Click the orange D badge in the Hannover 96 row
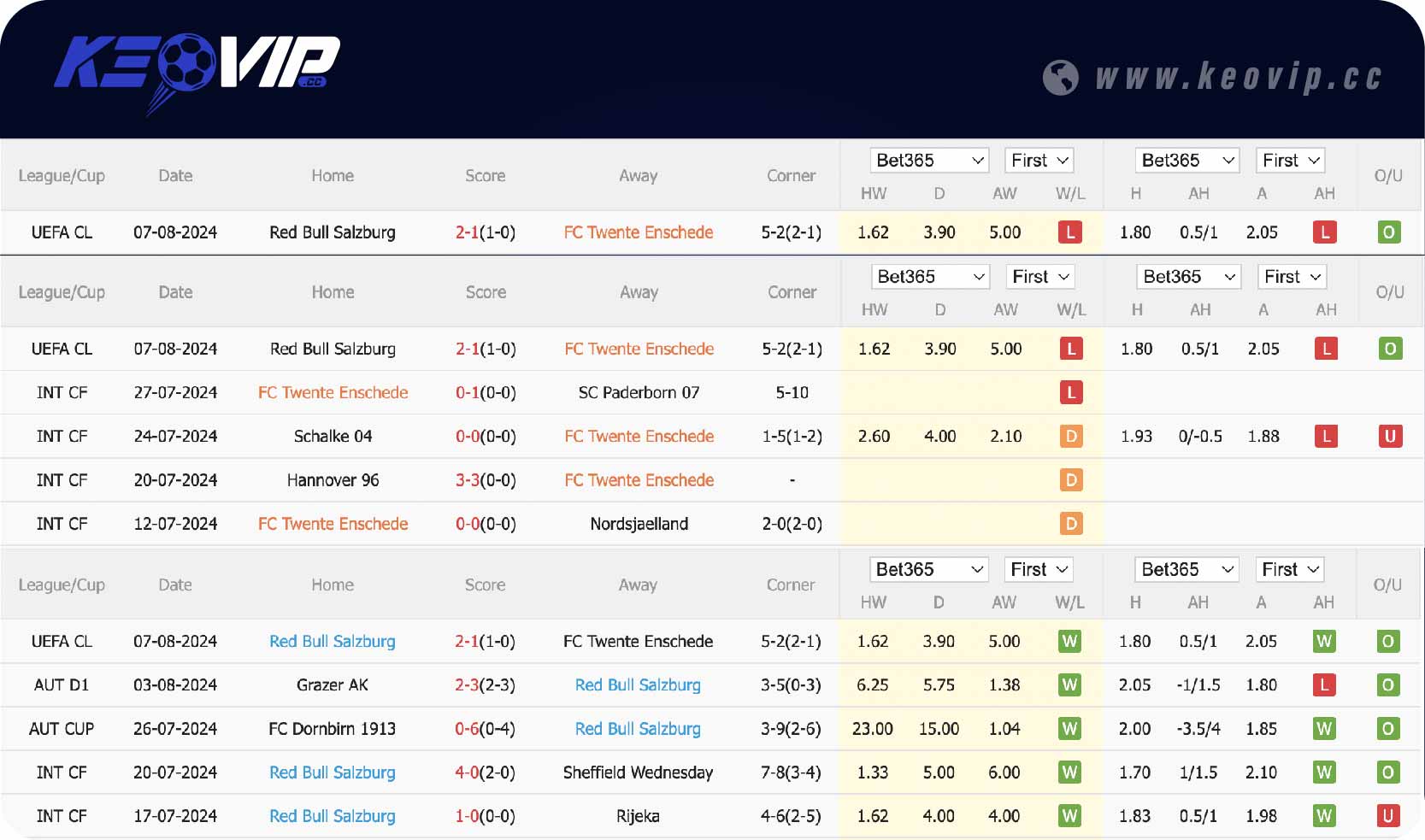This screenshot has width=1425, height=840. click(1071, 480)
